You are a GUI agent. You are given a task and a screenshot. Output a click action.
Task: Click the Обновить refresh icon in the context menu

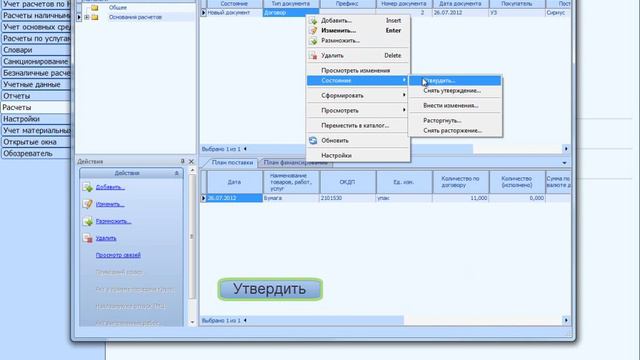click(x=313, y=140)
